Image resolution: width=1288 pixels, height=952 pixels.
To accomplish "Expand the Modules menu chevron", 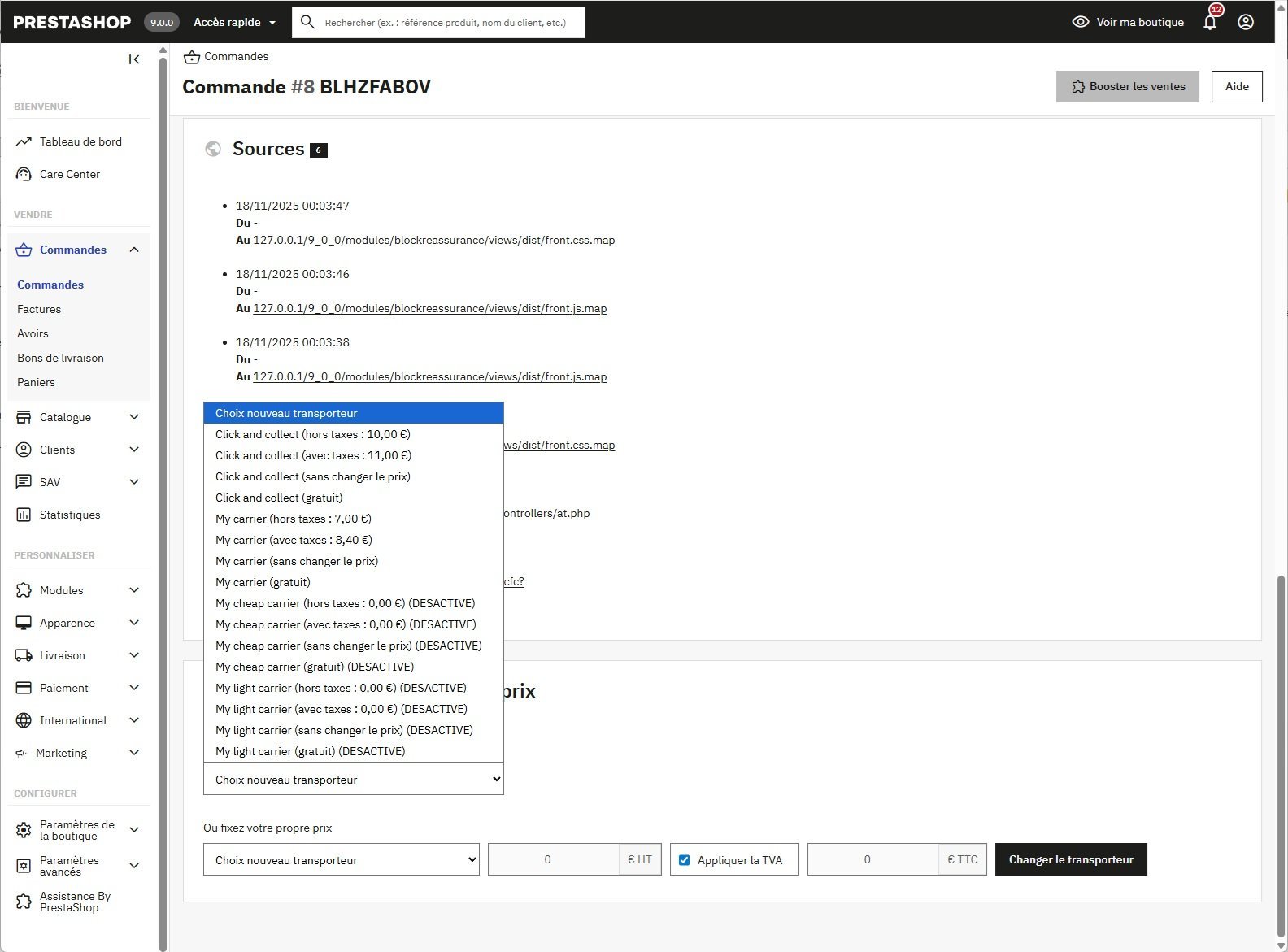I will (134, 590).
